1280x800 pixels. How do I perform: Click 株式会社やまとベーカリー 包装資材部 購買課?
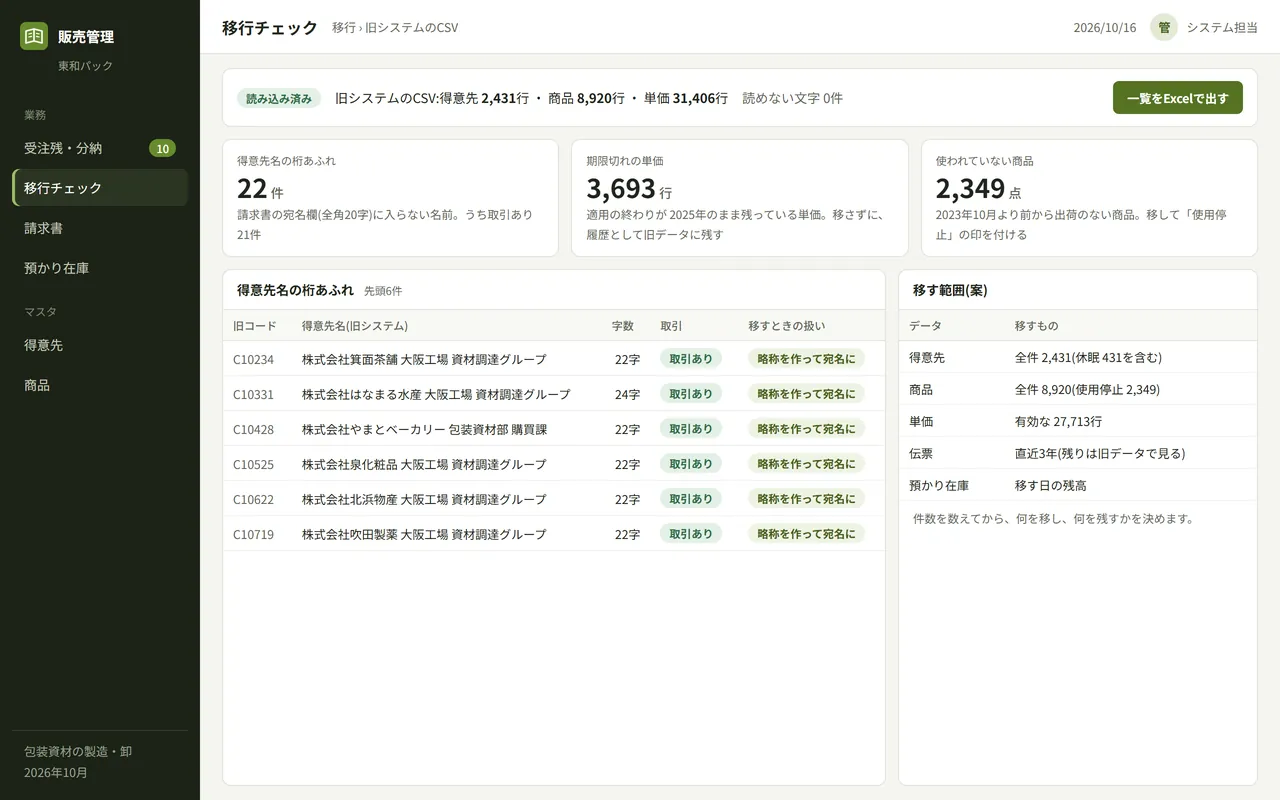point(425,429)
